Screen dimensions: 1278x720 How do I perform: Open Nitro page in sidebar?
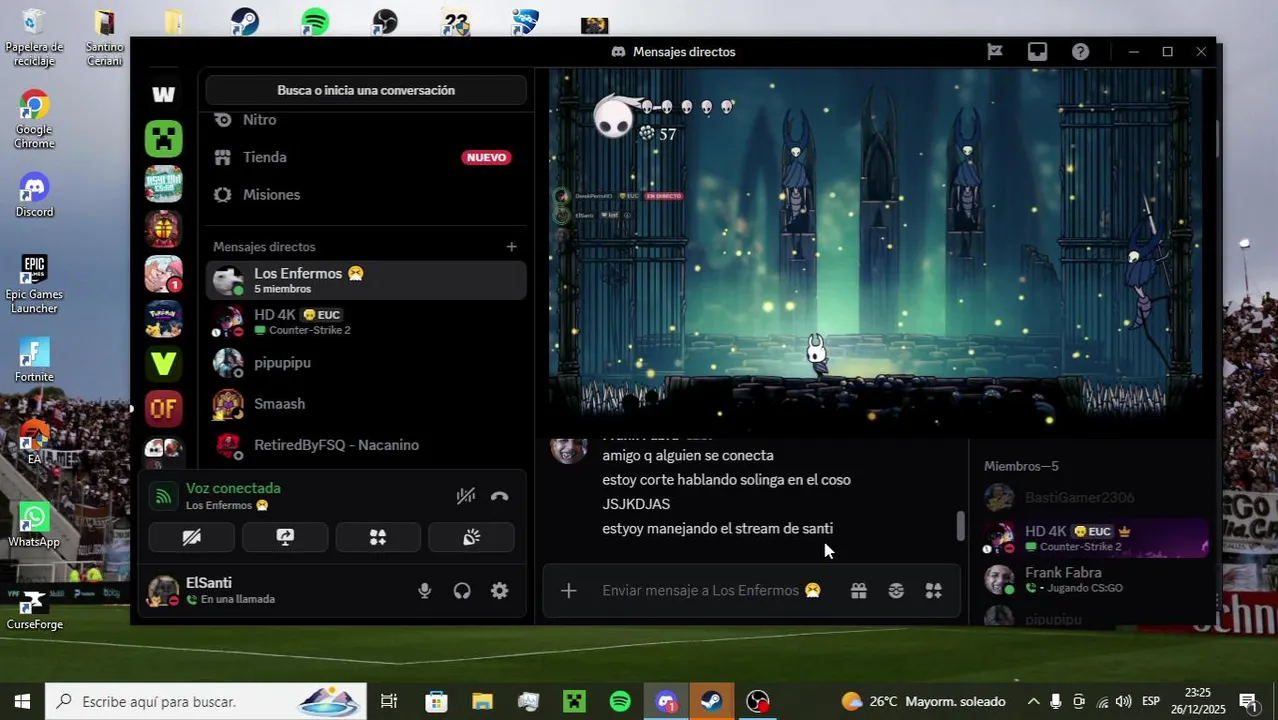[x=366, y=120]
